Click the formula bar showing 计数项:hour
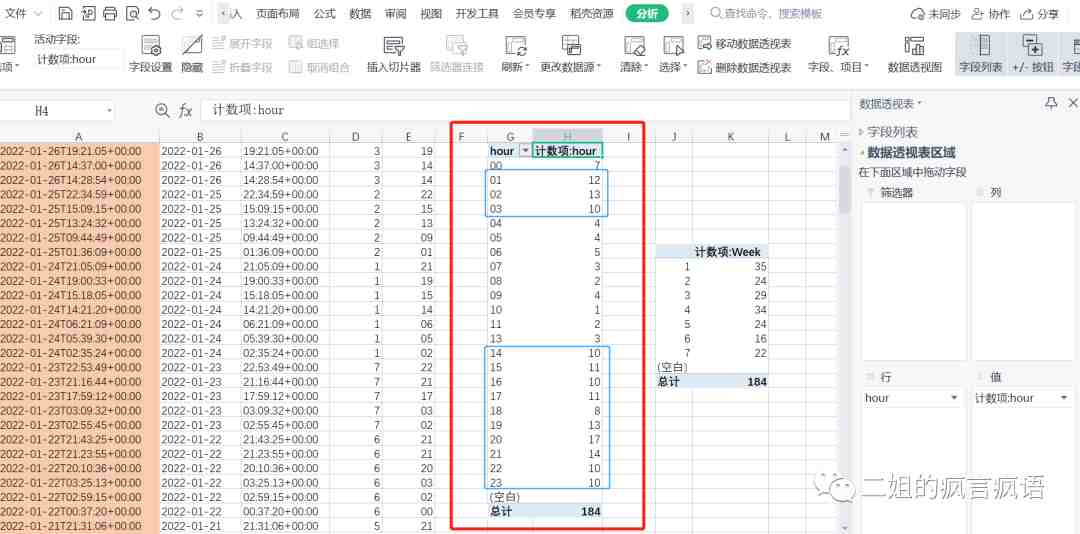The width and height of the screenshot is (1080, 534). click(523, 110)
